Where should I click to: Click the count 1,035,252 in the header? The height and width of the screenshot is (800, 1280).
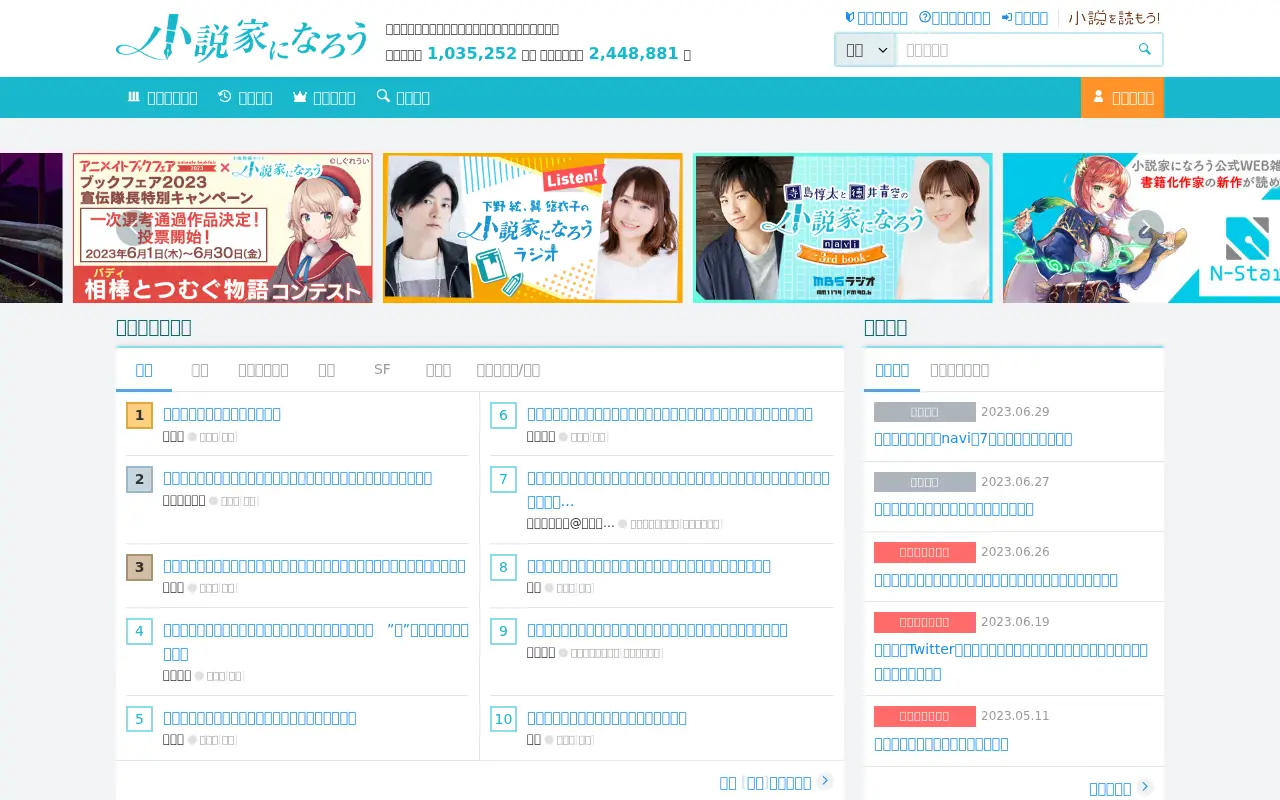[472, 54]
